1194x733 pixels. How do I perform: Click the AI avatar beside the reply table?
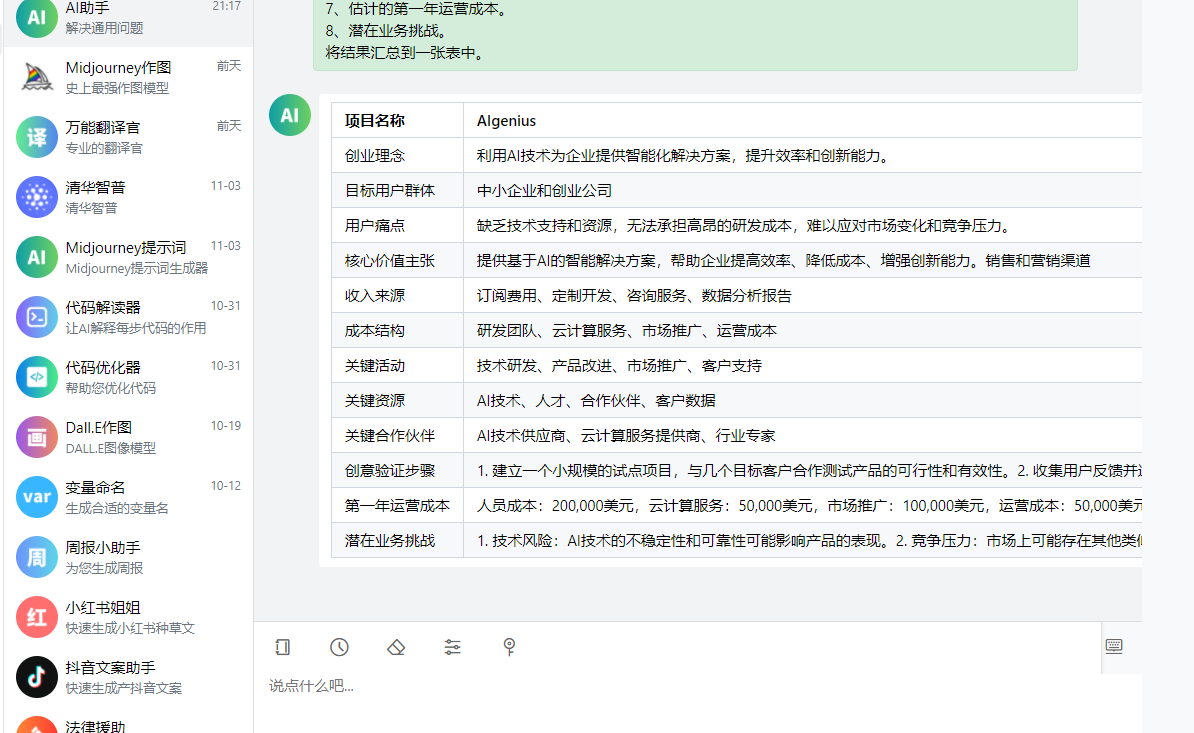289,116
